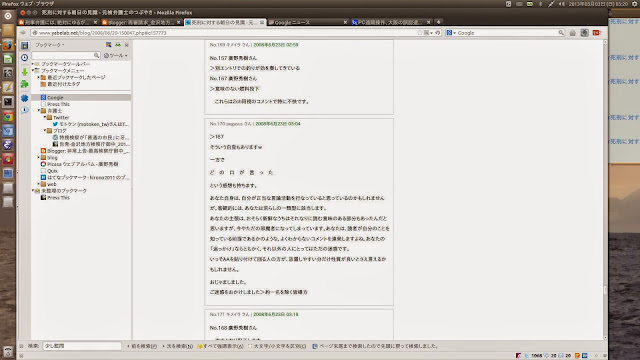Click the Twitter bird icon in status bar
640x360 pixels.
point(527,356)
